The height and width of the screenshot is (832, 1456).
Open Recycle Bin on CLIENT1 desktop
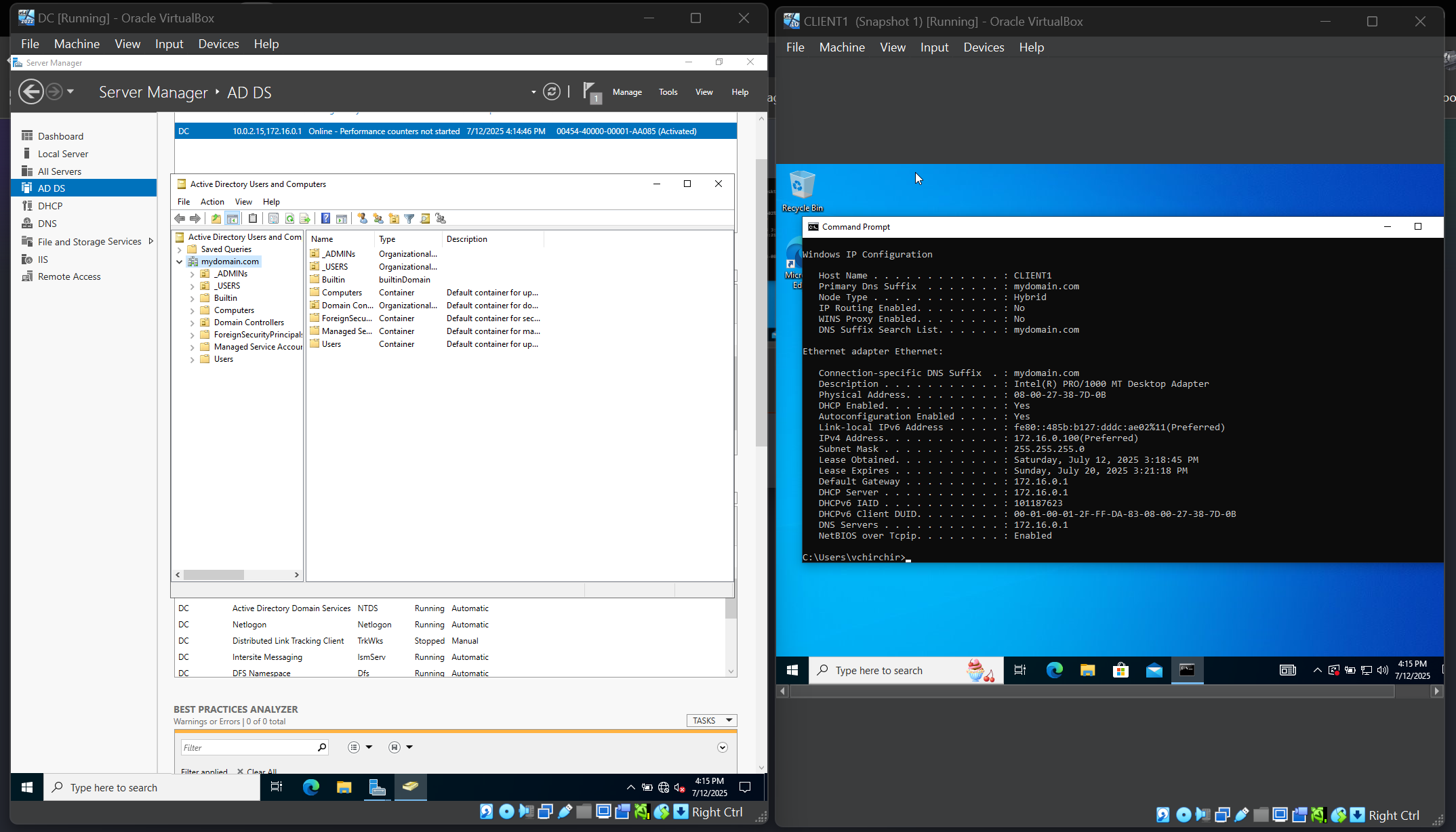coord(802,191)
